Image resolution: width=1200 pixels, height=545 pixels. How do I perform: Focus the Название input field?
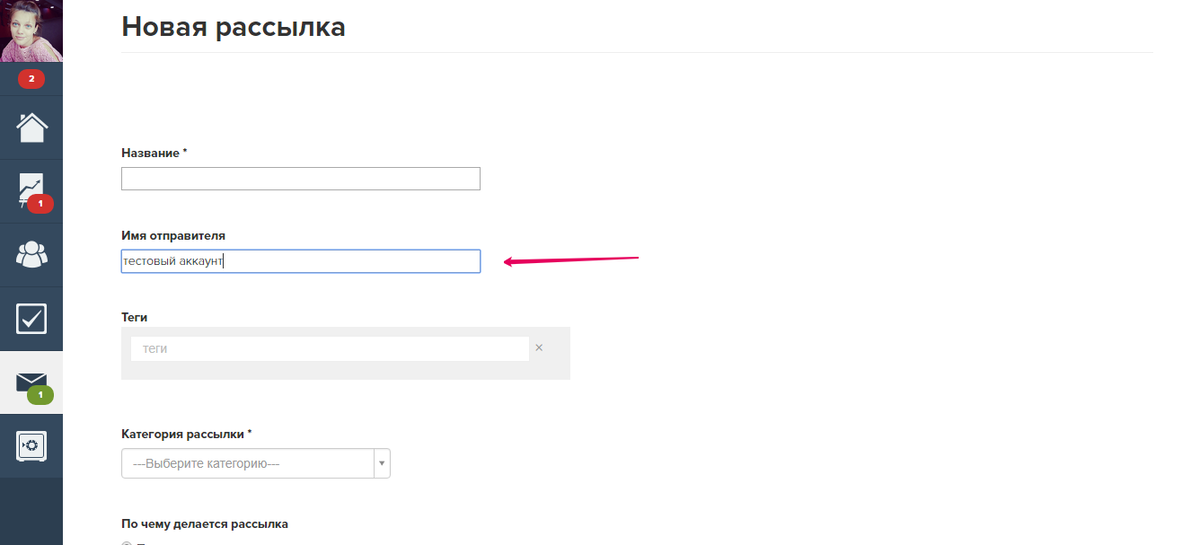pos(301,179)
